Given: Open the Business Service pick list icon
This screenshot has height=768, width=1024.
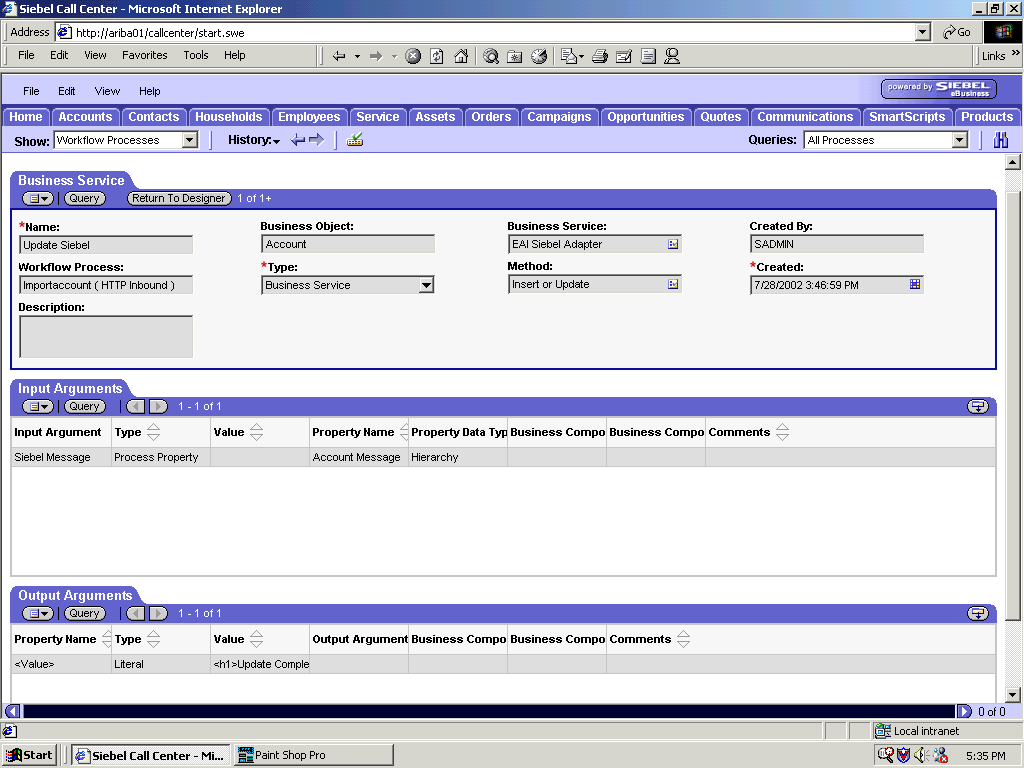Looking at the screenshot, I should pos(675,243).
